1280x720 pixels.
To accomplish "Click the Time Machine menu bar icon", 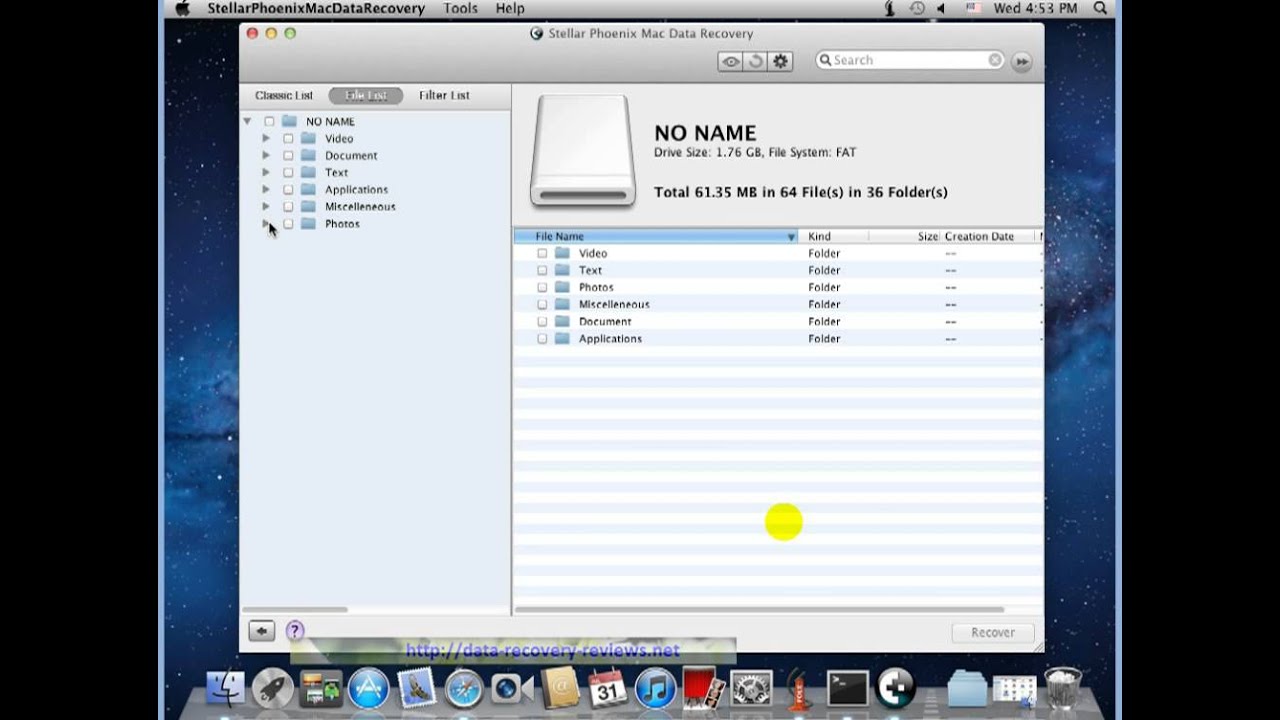I will pyautogui.click(x=917, y=8).
